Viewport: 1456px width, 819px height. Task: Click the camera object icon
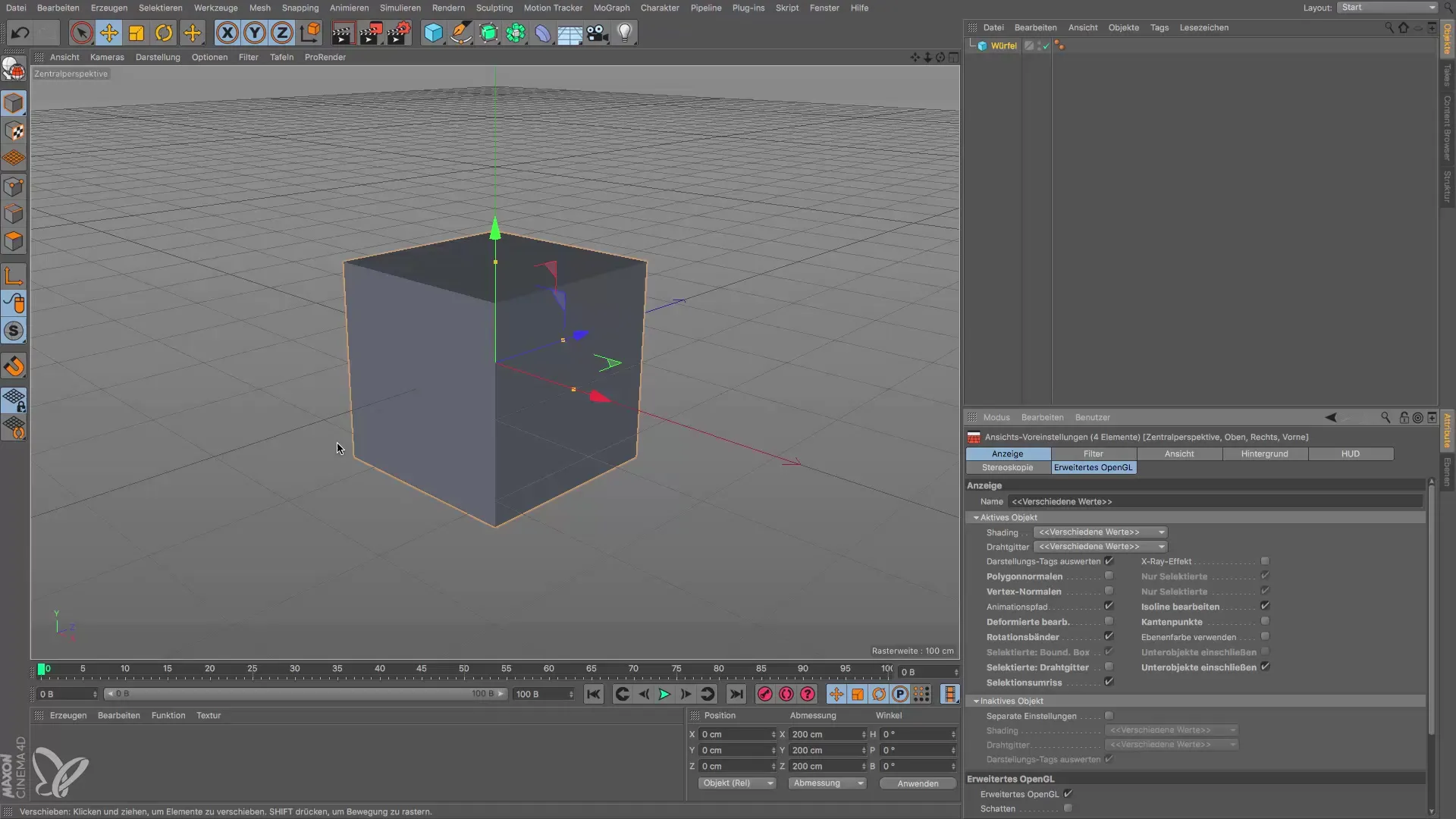tap(598, 33)
